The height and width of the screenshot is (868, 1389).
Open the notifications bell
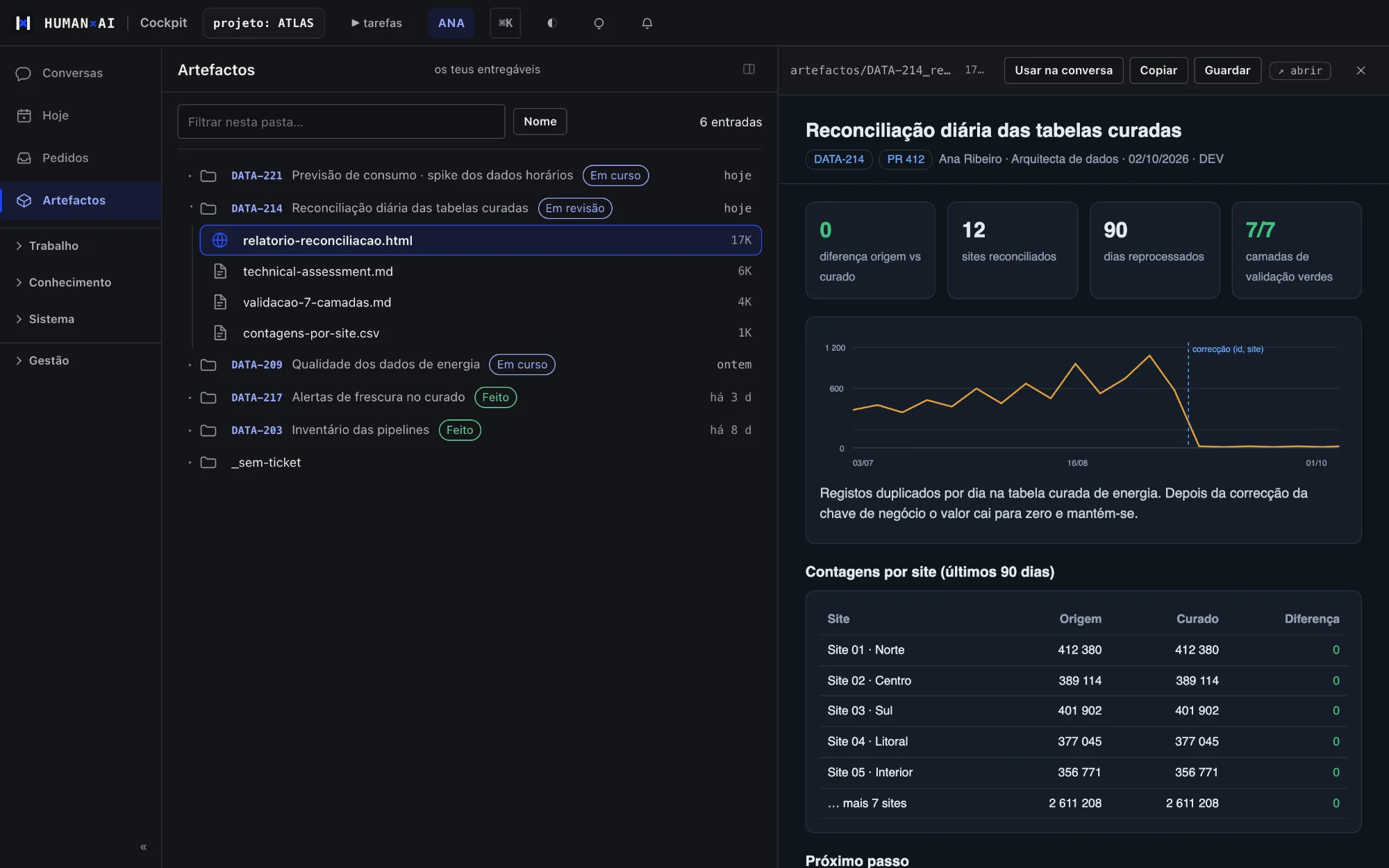[x=647, y=23]
